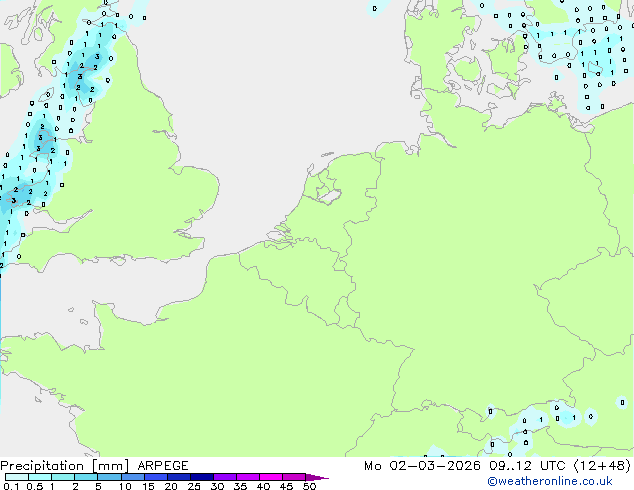
Task: Click the '0.5' legend scale label
Action: click(35, 486)
